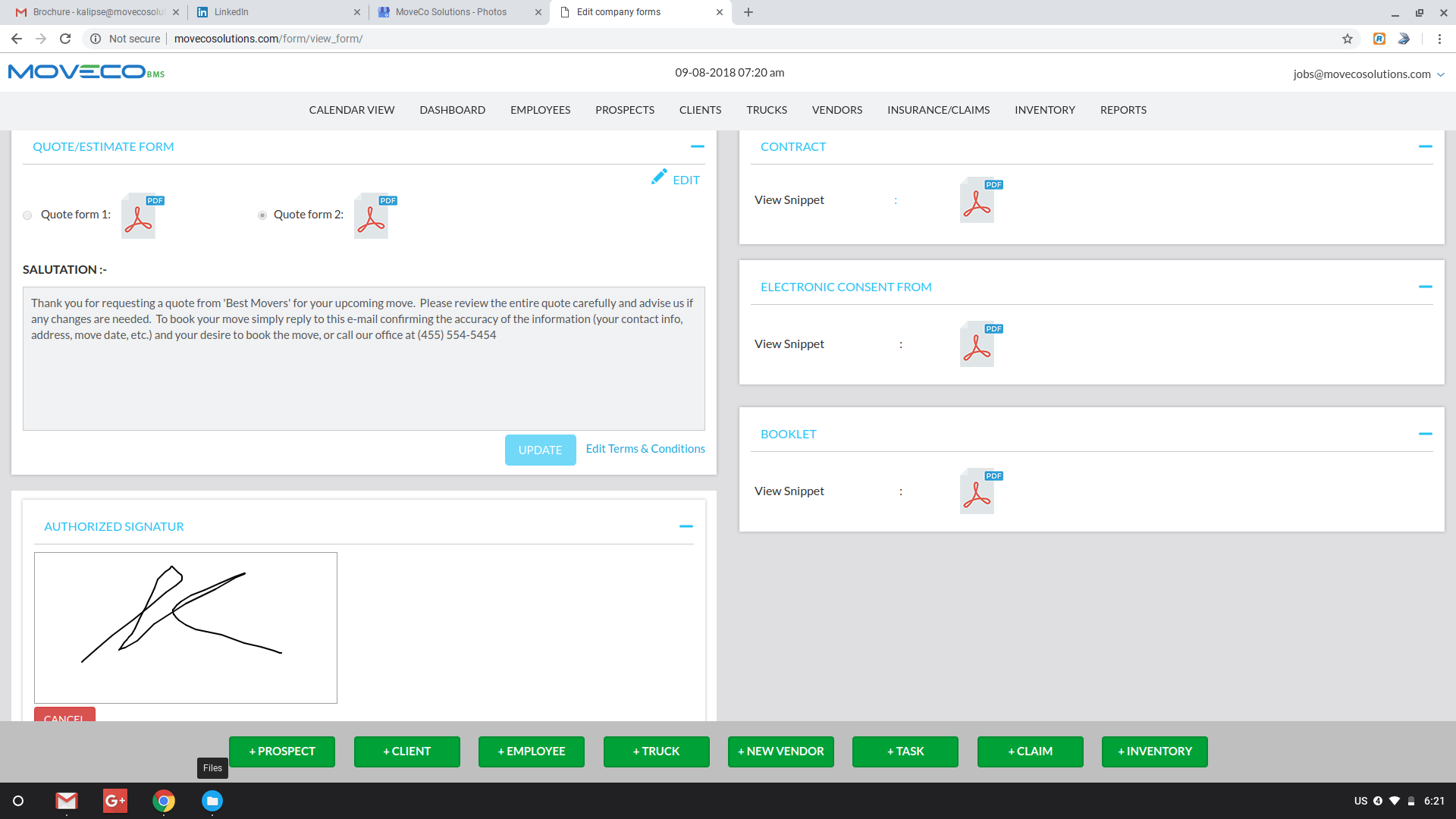The height and width of the screenshot is (819, 1456).
Task: Open the Files app from the shelf
Action: (212, 801)
